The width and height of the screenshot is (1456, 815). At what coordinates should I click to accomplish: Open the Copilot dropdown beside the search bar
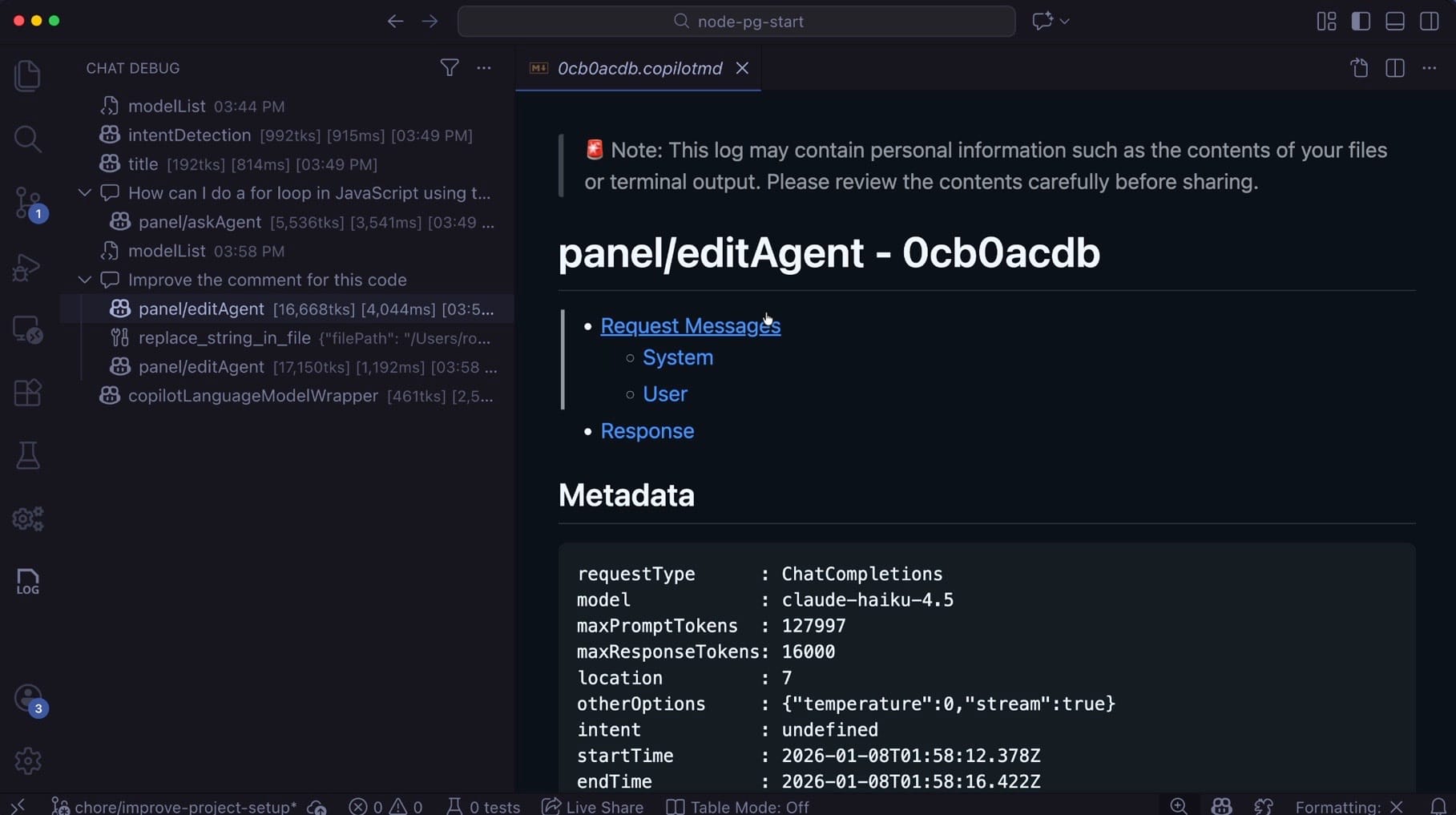pos(1050,21)
